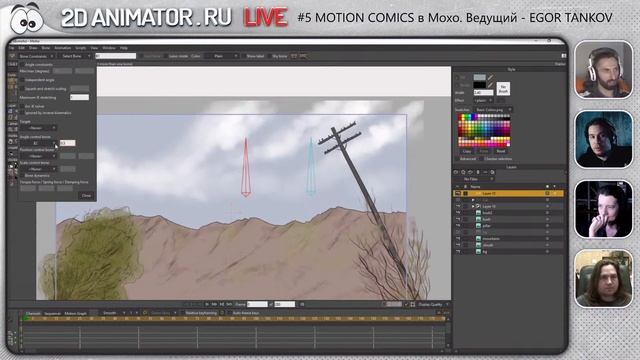640x360 pixels.
Task: Open the Position control bone dropdown
Action: click(38, 156)
